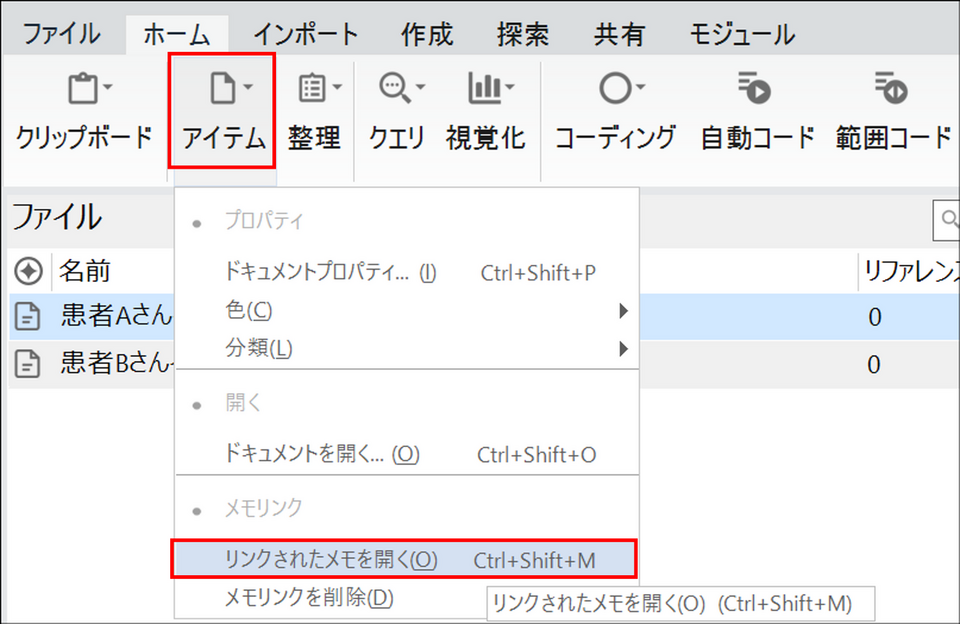Click the 整理 organize icon

pyautogui.click(x=313, y=90)
